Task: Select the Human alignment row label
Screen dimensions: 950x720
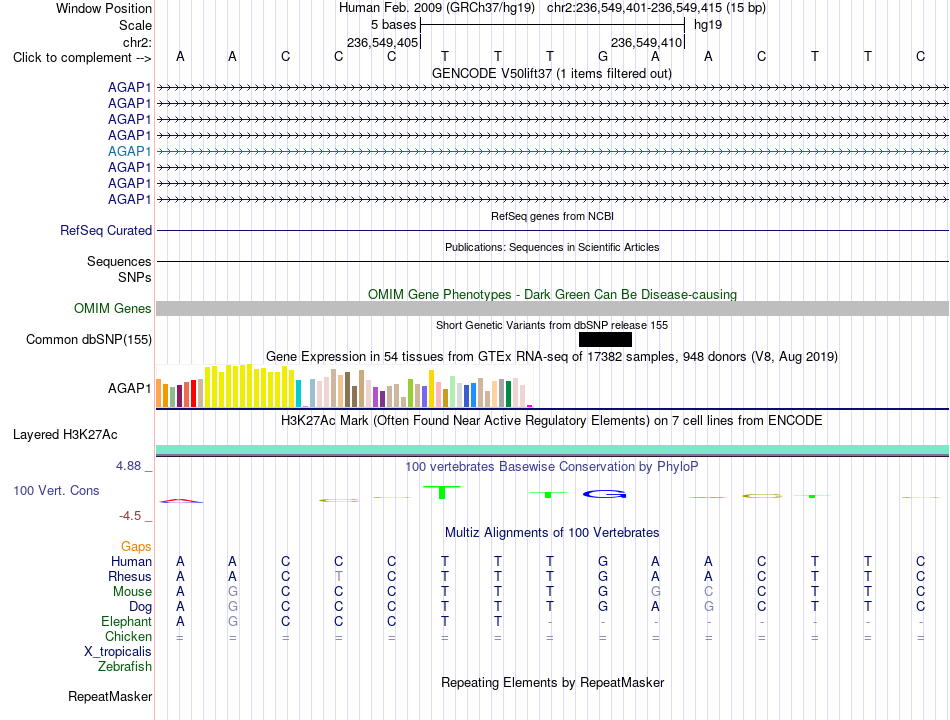Action: click(131, 561)
